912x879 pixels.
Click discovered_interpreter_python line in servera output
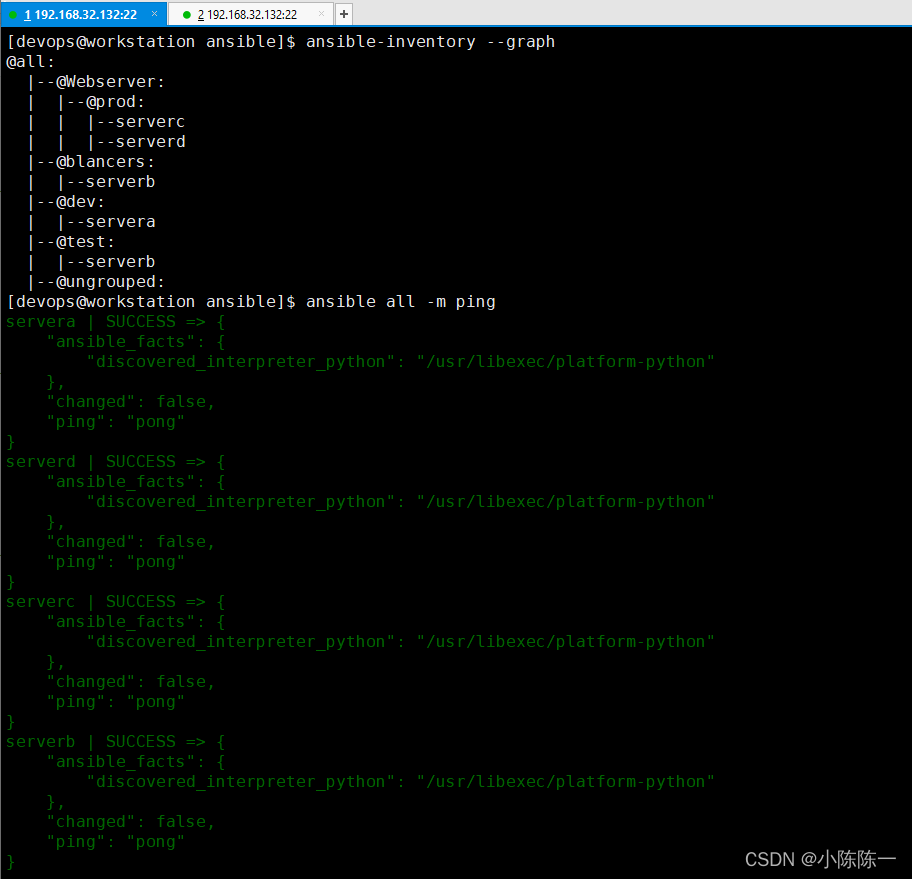tap(400, 362)
